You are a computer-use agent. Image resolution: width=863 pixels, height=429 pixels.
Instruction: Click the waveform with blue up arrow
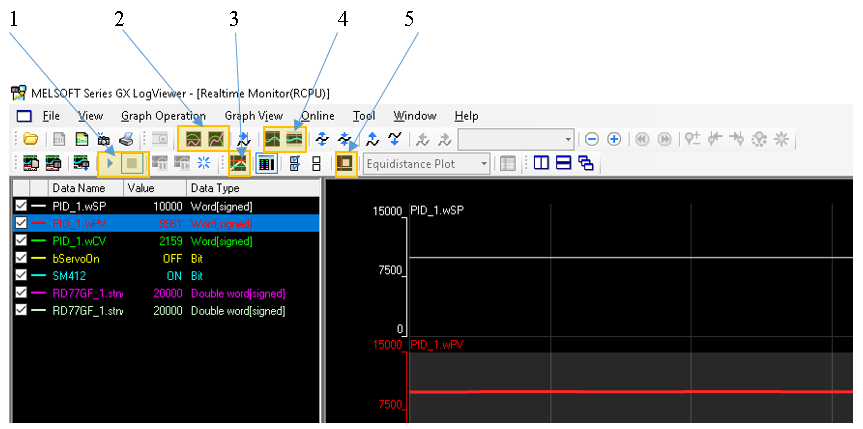(x=373, y=139)
